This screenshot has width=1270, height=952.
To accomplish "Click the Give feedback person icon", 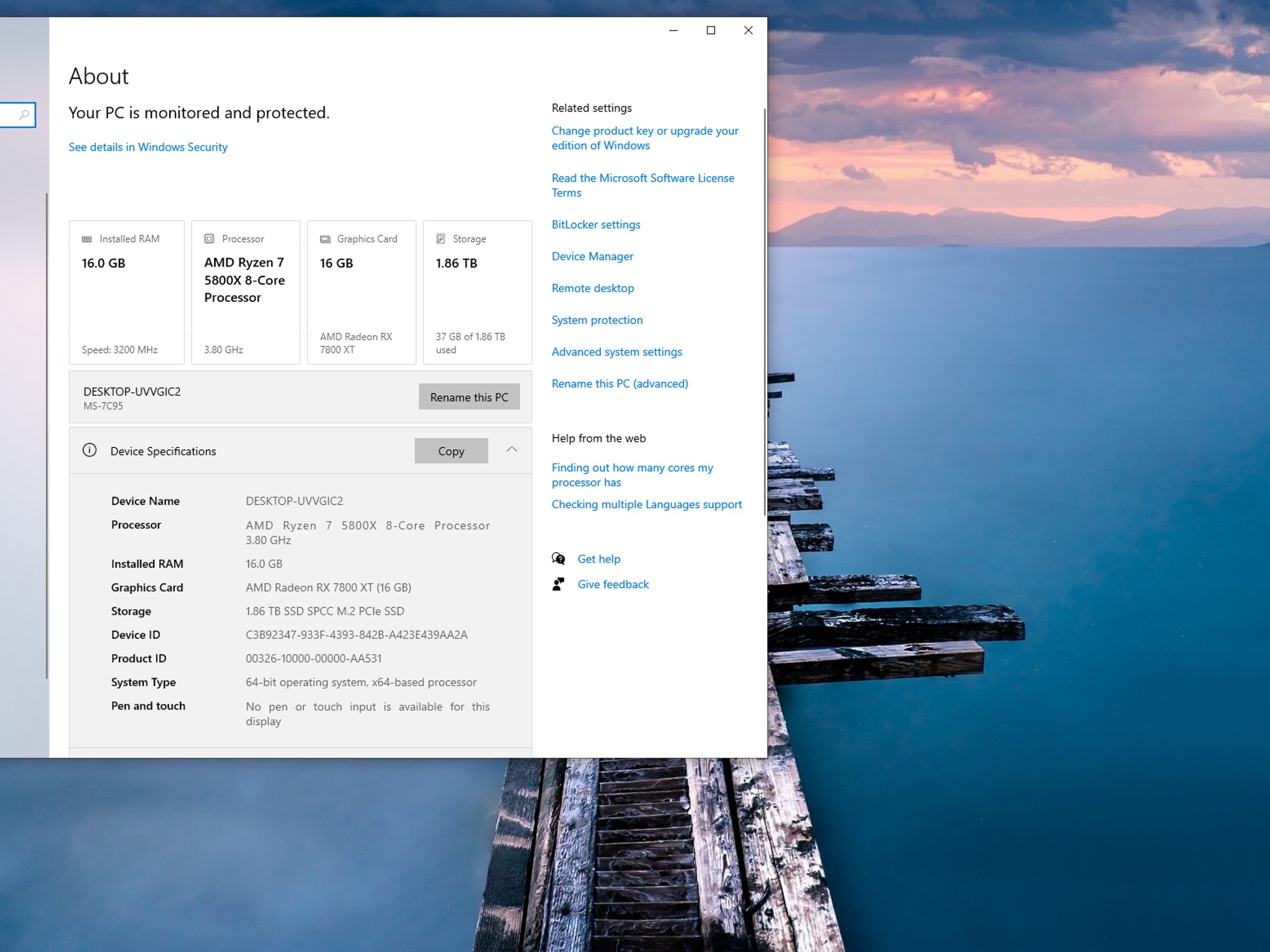I will pos(558,584).
